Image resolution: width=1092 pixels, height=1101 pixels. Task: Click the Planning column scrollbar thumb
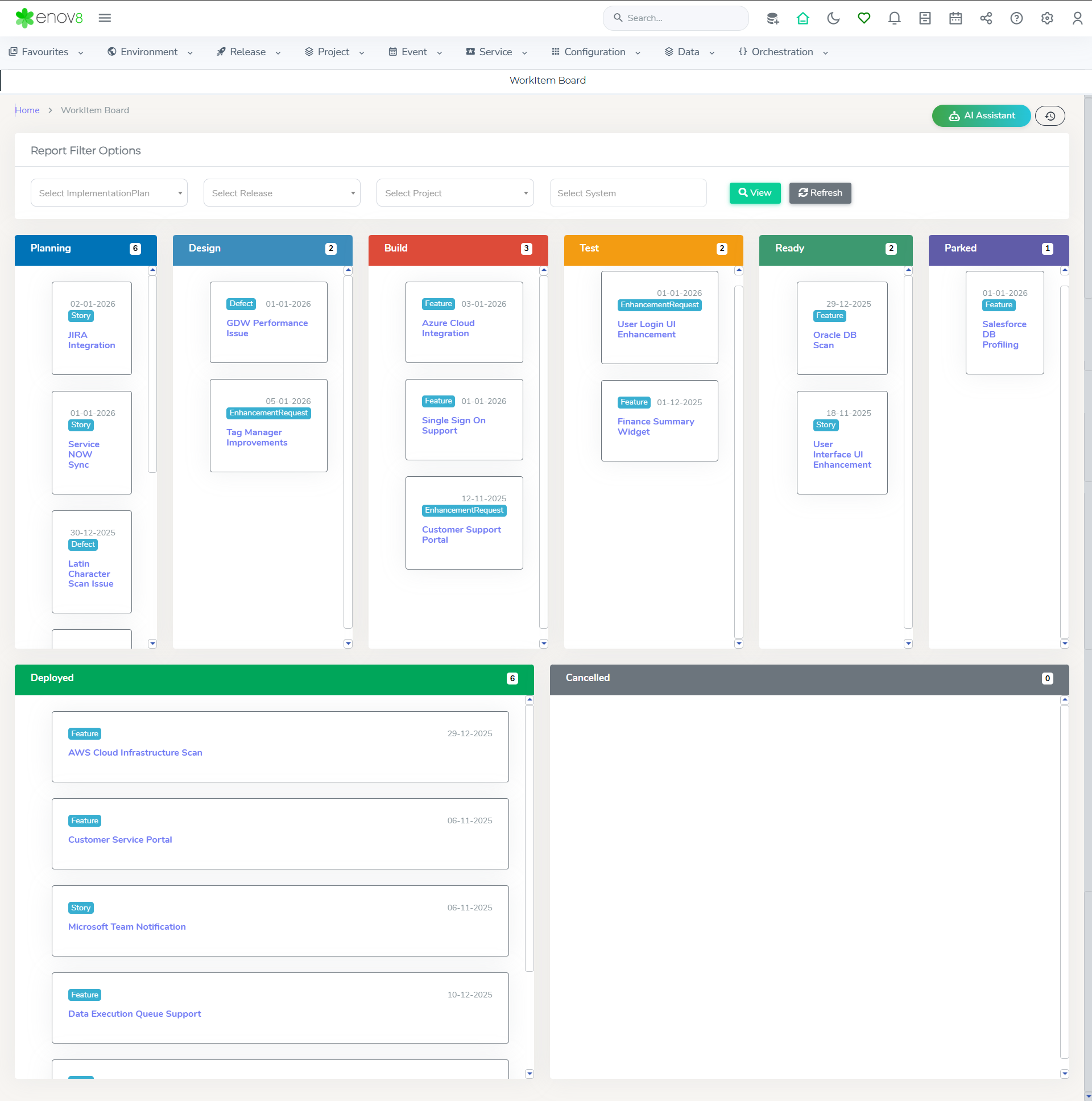[x=152, y=373]
